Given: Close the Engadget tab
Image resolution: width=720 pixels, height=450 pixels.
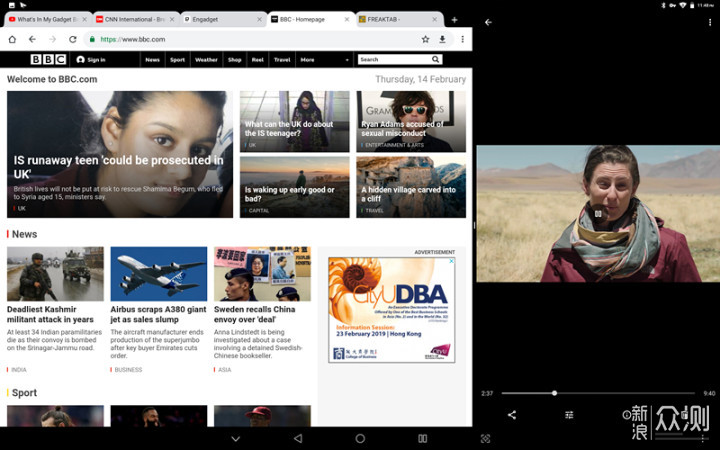Looking at the screenshot, I should [x=259, y=20].
